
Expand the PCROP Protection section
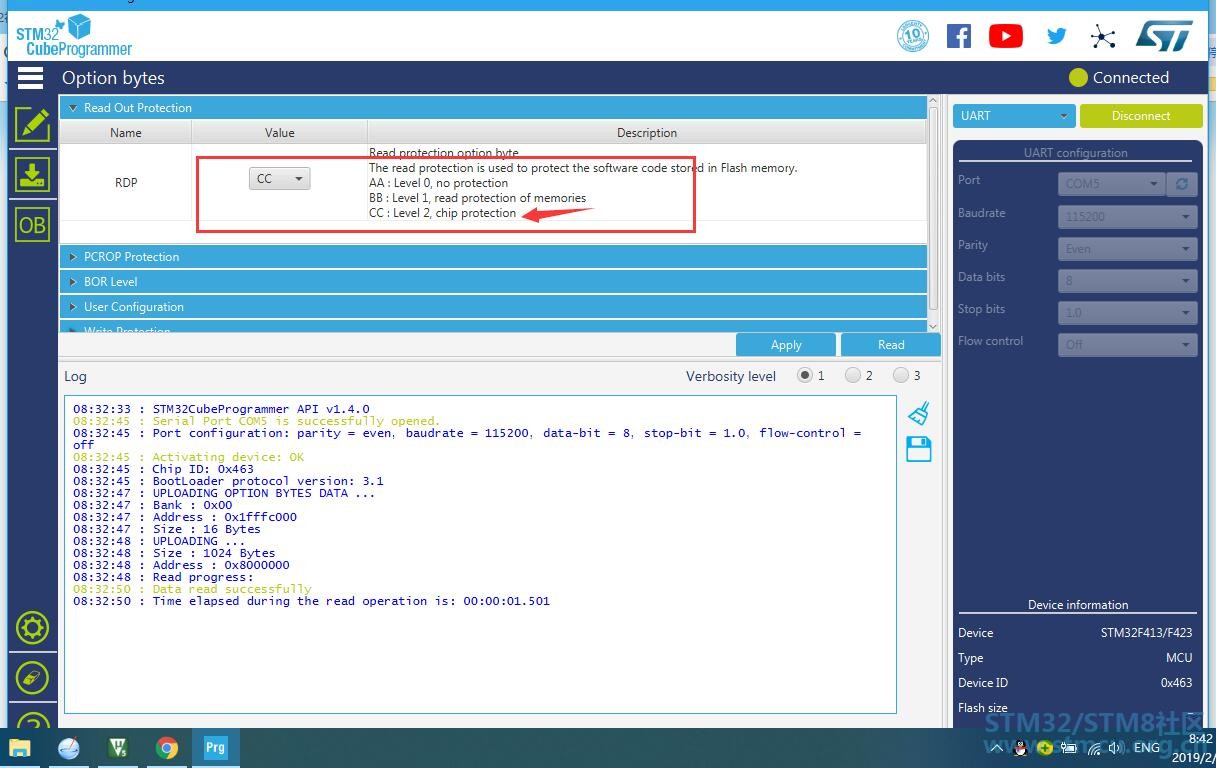tap(493, 256)
